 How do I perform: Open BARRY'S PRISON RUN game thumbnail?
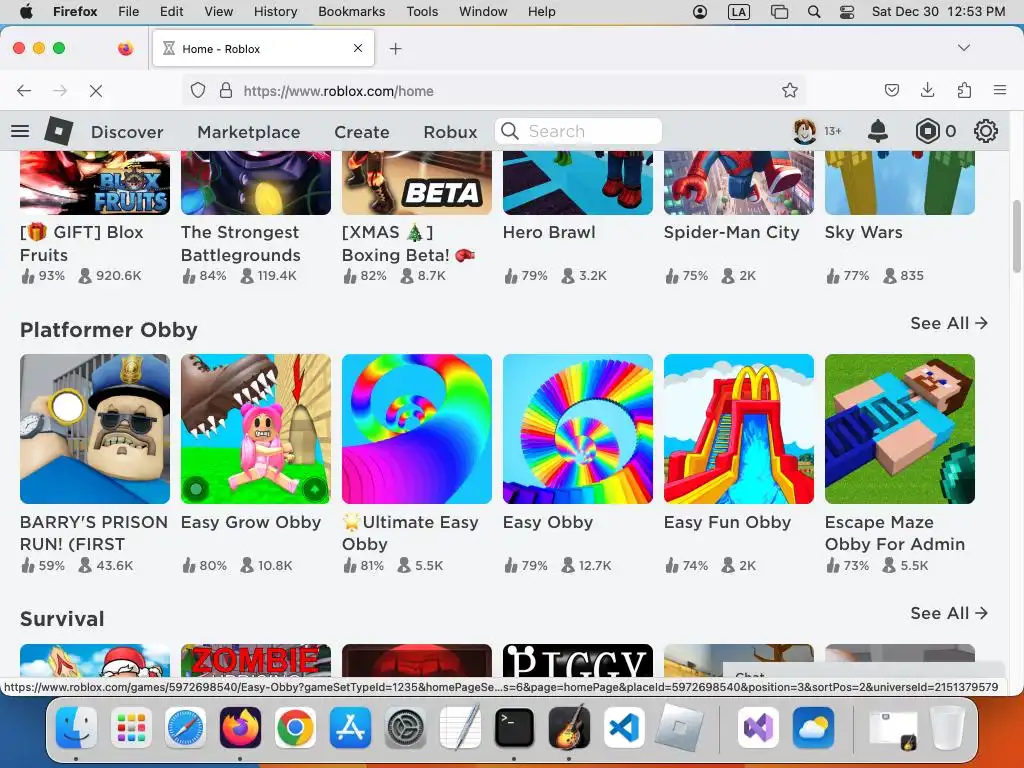point(95,429)
